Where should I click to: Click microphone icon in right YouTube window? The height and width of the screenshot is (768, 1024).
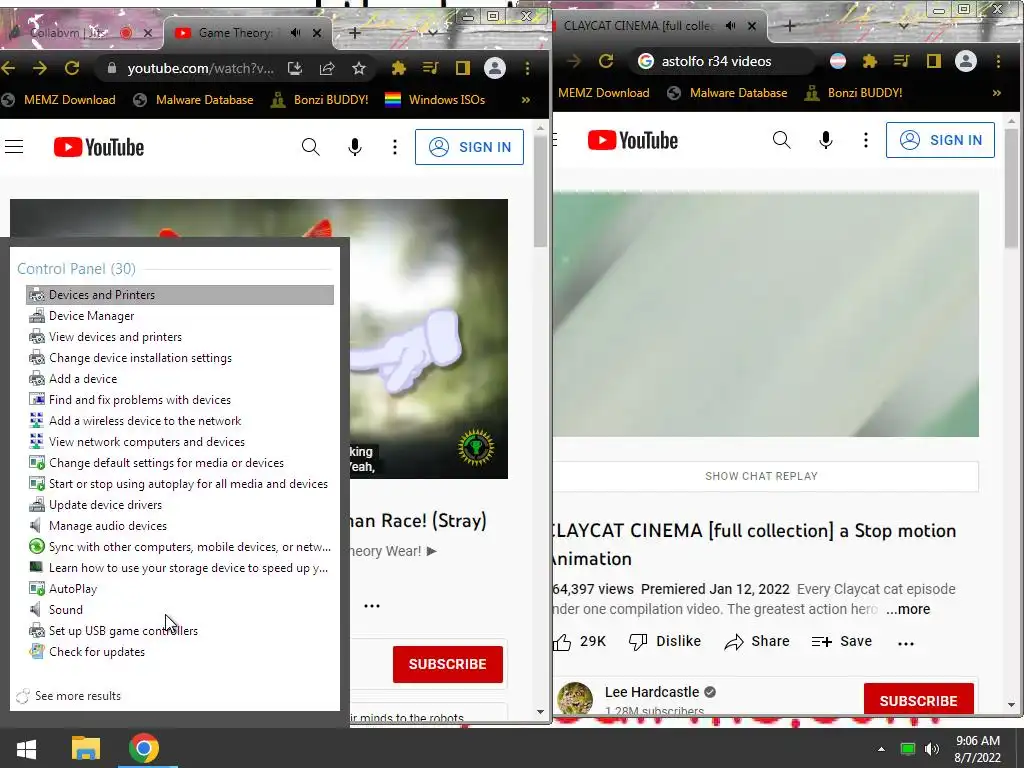(x=825, y=140)
